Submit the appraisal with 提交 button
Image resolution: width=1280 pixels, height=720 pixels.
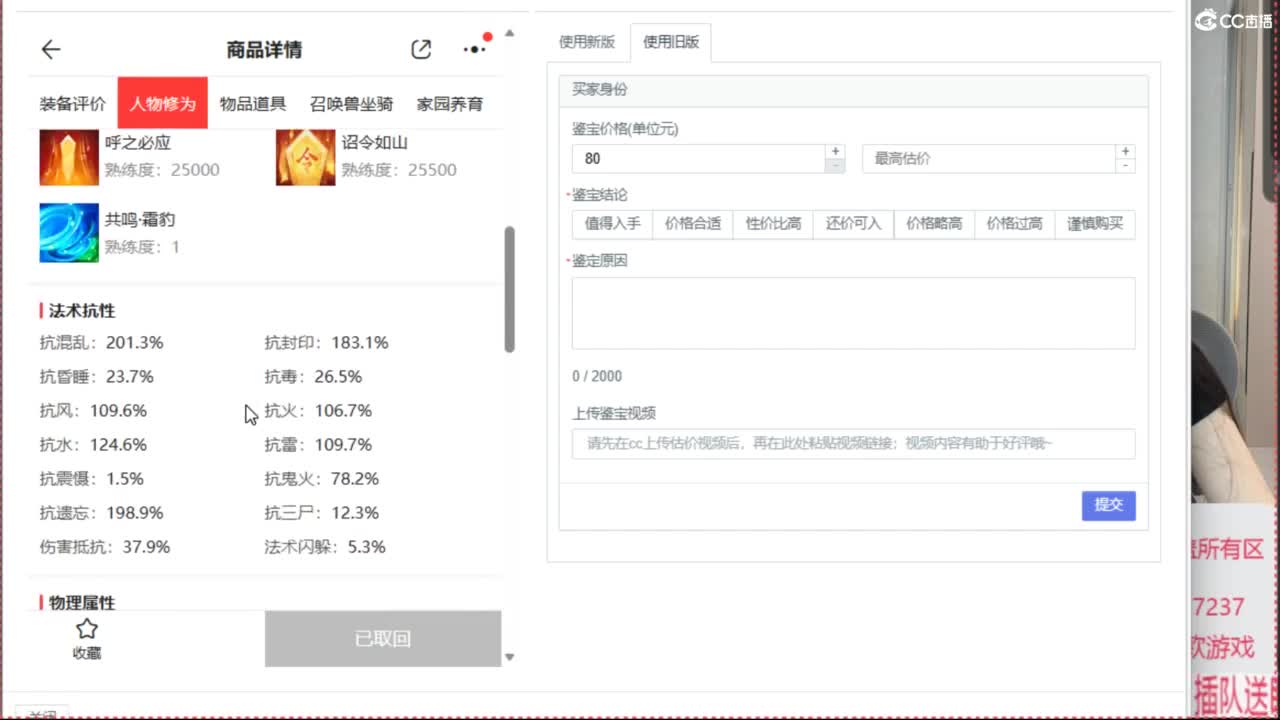pos(1109,505)
